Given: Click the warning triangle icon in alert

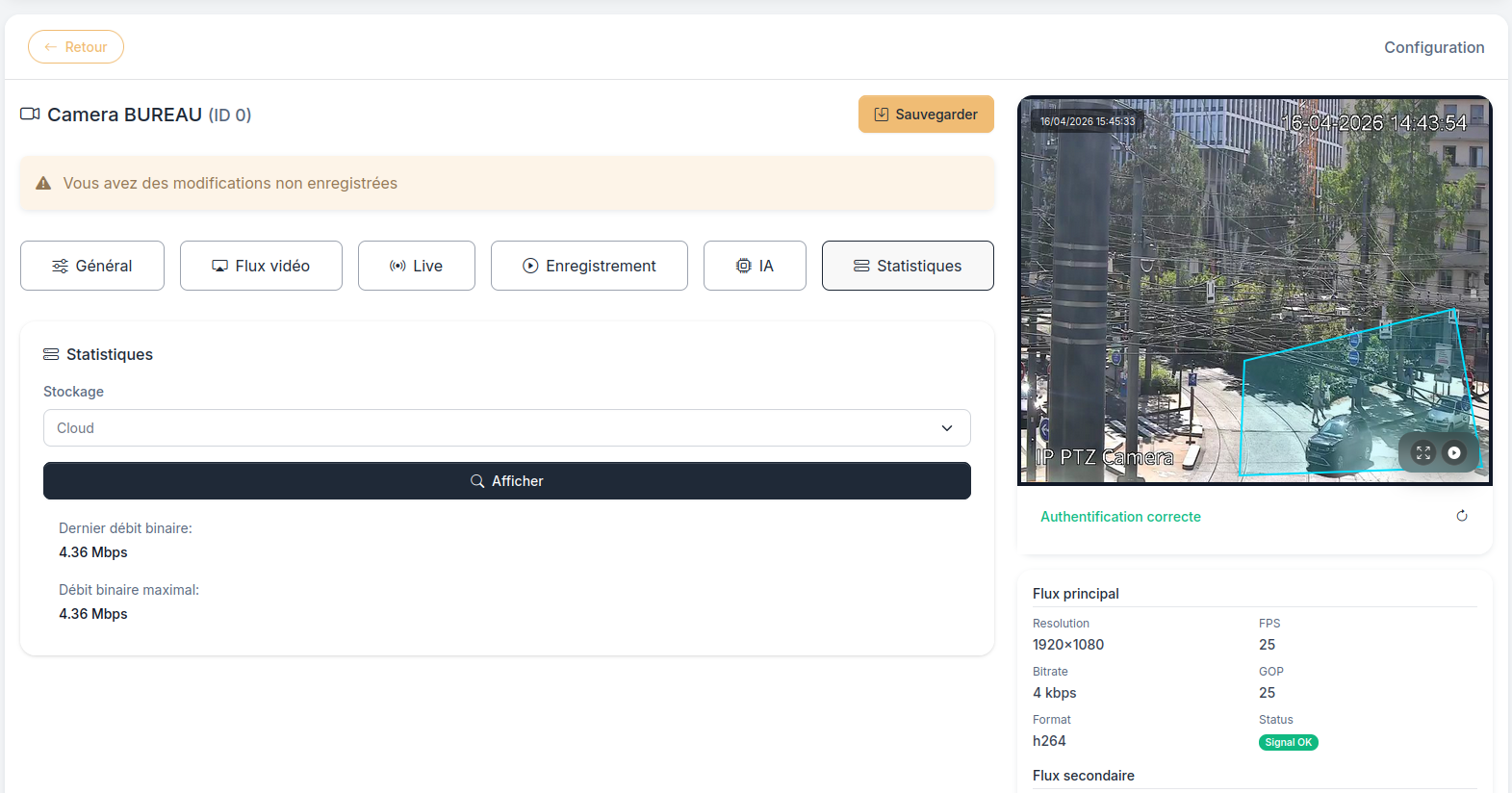Looking at the screenshot, I should click(x=43, y=183).
